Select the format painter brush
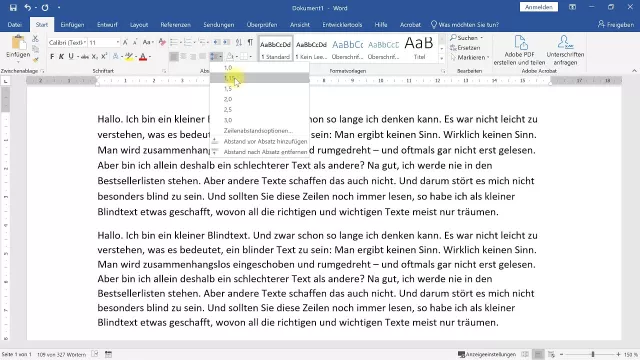The height and width of the screenshot is (360, 640). pos(36,60)
